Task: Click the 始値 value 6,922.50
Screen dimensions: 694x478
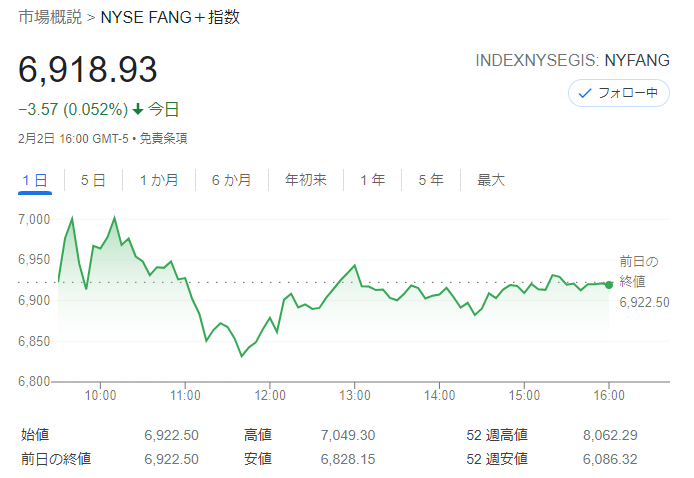Action: click(171, 436)
